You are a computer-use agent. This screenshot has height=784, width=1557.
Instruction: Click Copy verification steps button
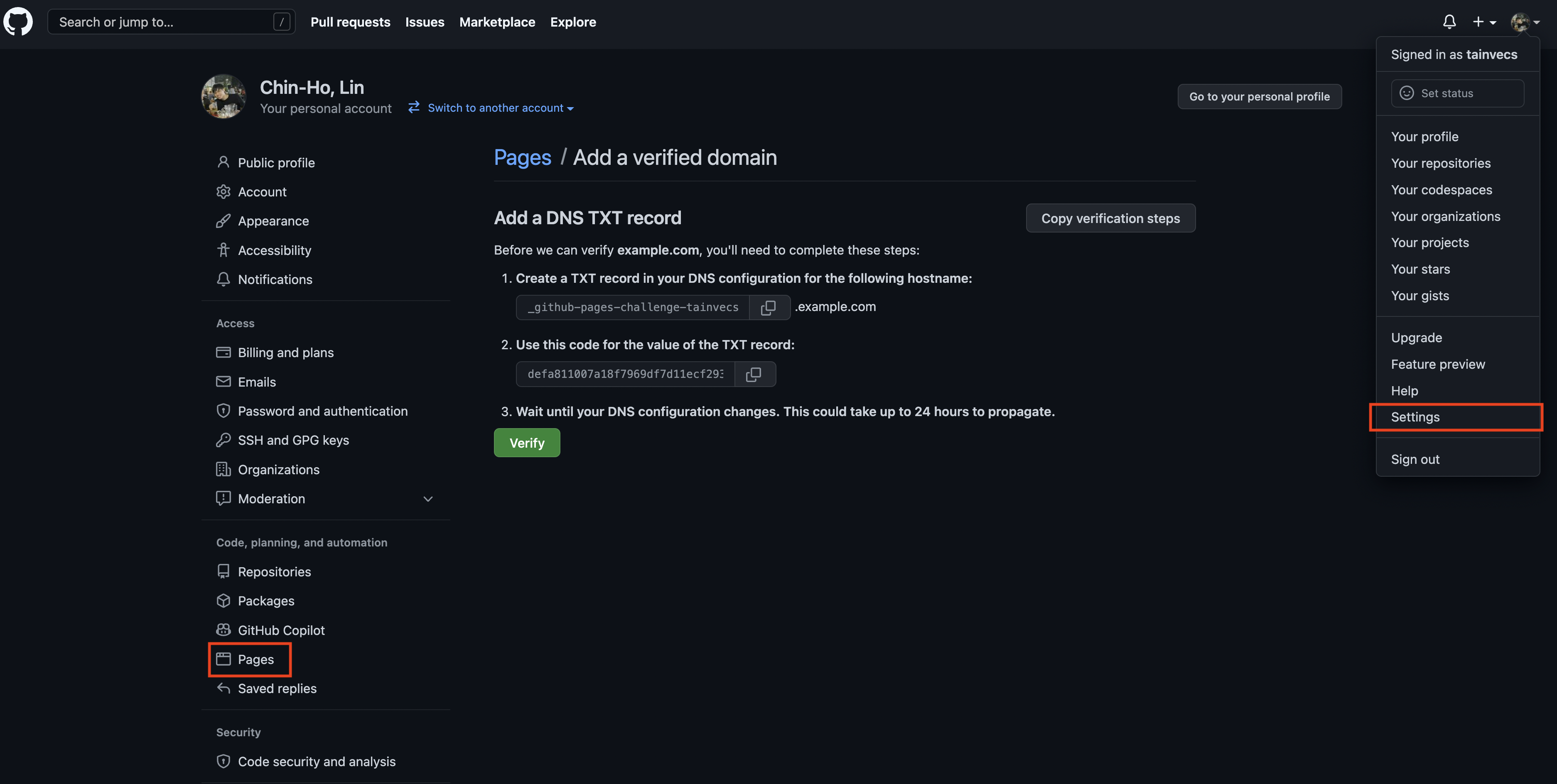1110,218
